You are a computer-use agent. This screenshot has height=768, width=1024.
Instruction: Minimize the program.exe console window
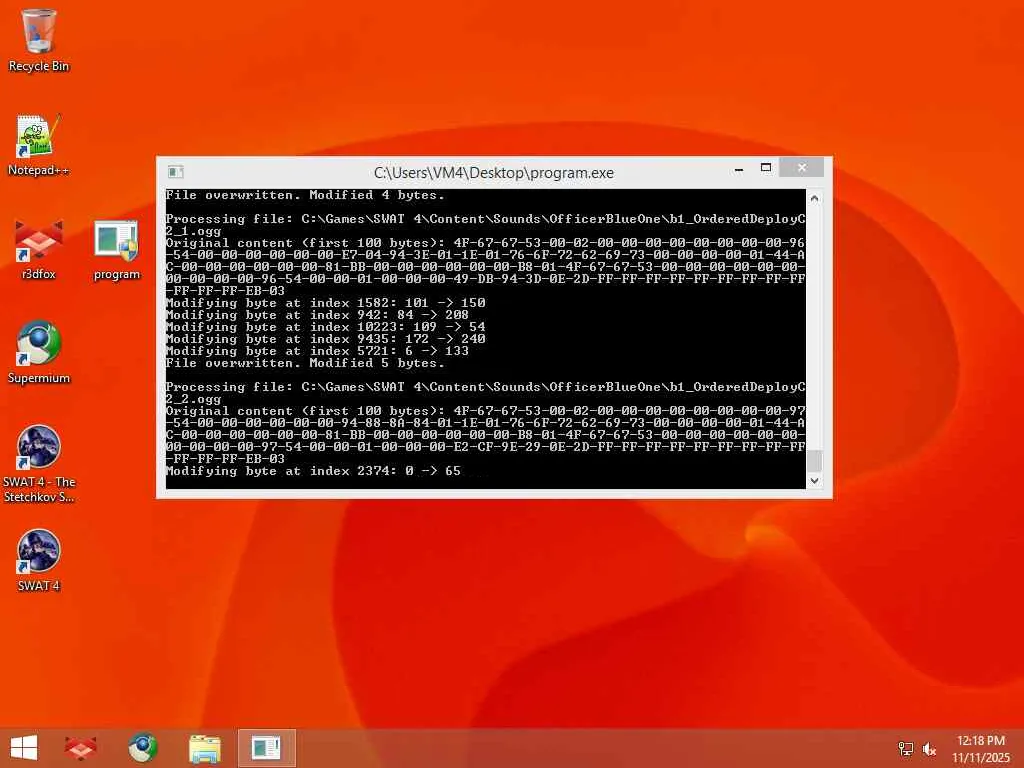click(739, 169)
